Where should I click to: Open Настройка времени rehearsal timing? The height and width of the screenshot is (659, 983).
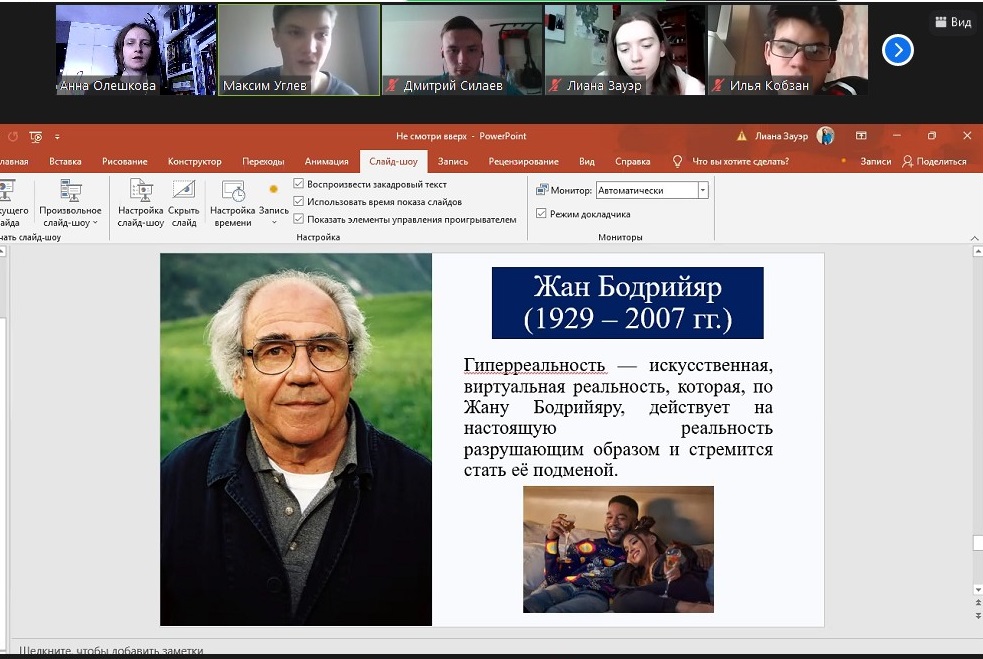232,192
